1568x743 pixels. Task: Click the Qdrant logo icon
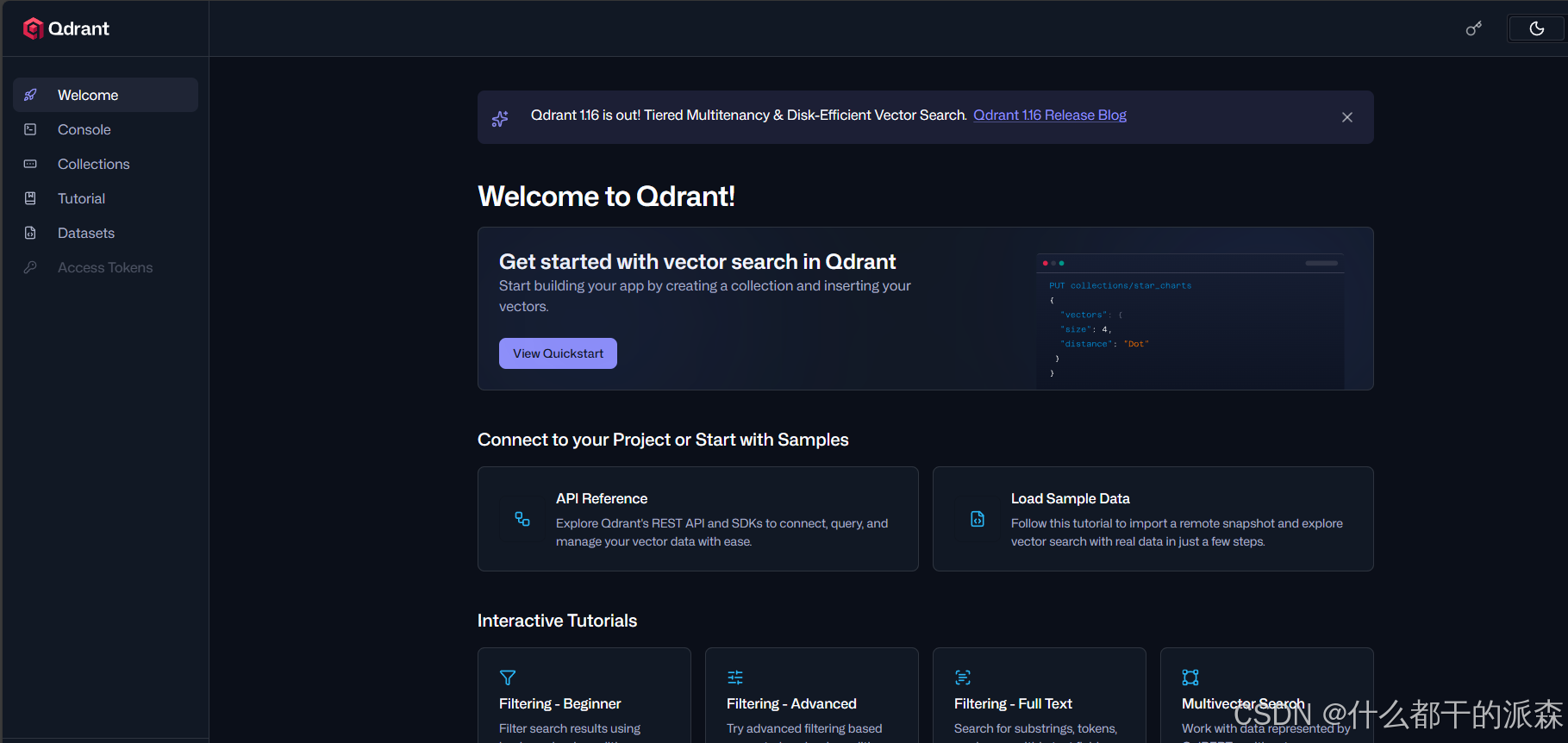point(33,28)
